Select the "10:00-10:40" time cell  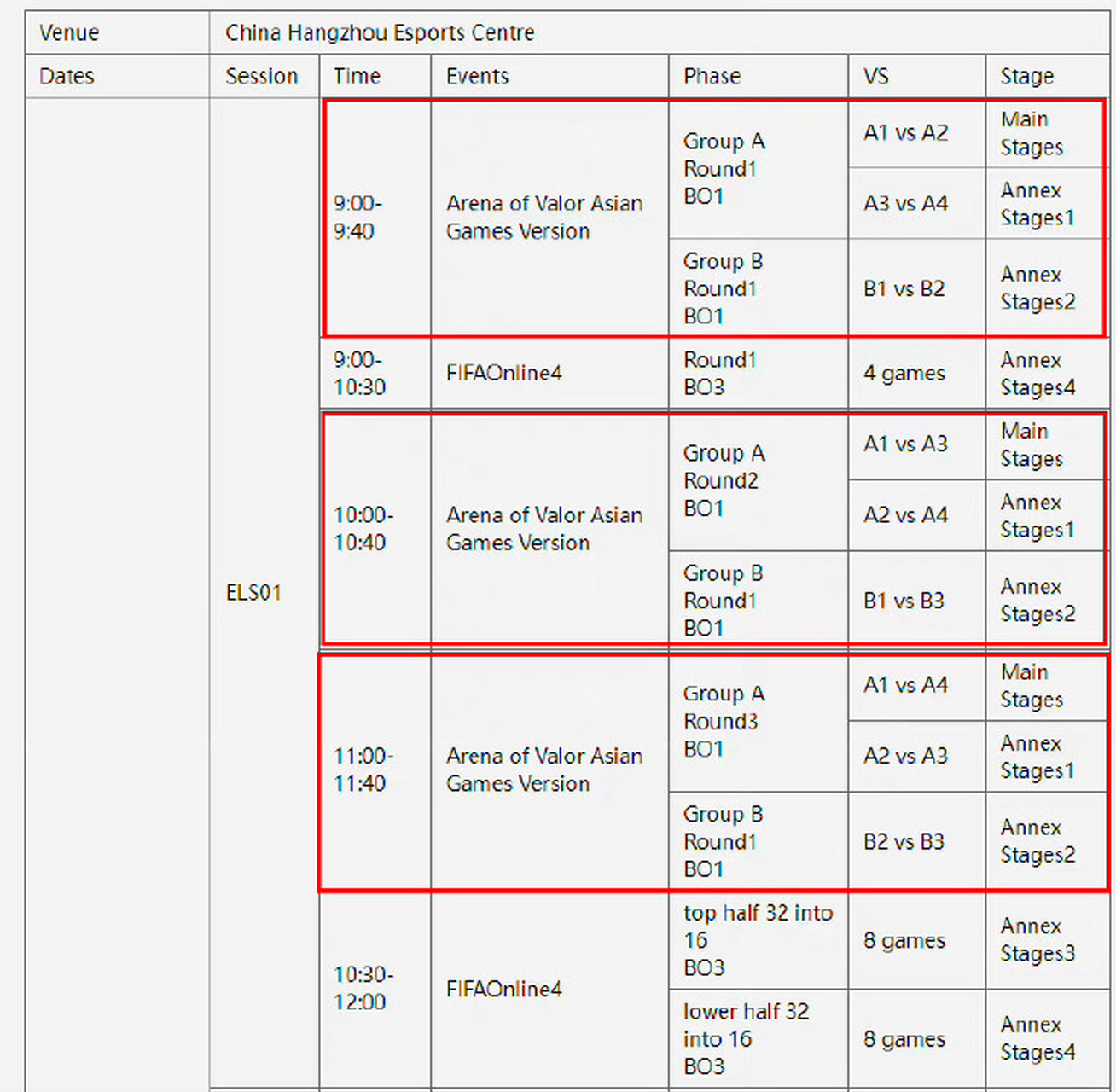click(x=375, y=529)
